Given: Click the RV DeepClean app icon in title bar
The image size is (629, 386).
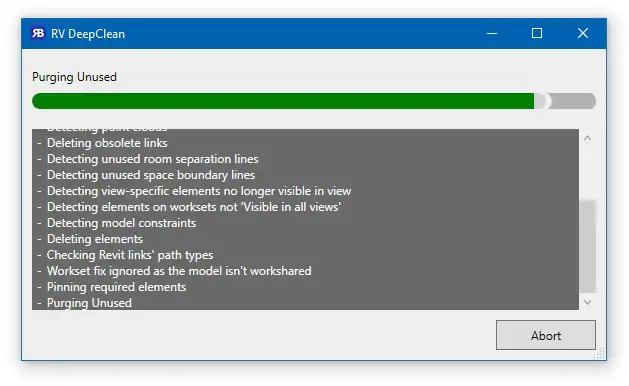Looking at the screenshot, I should (x=38, y=33).
